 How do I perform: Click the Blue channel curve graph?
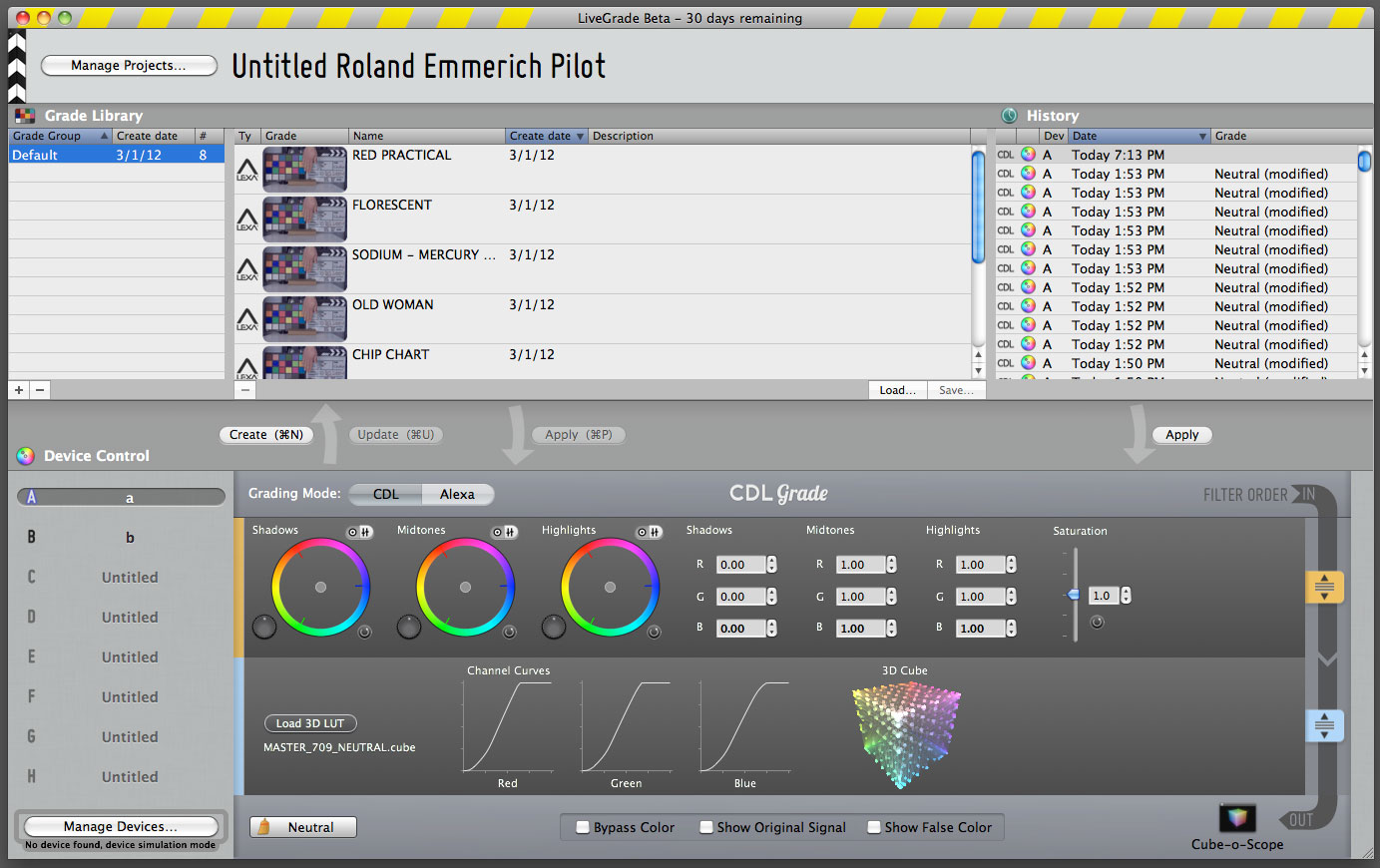744,726
